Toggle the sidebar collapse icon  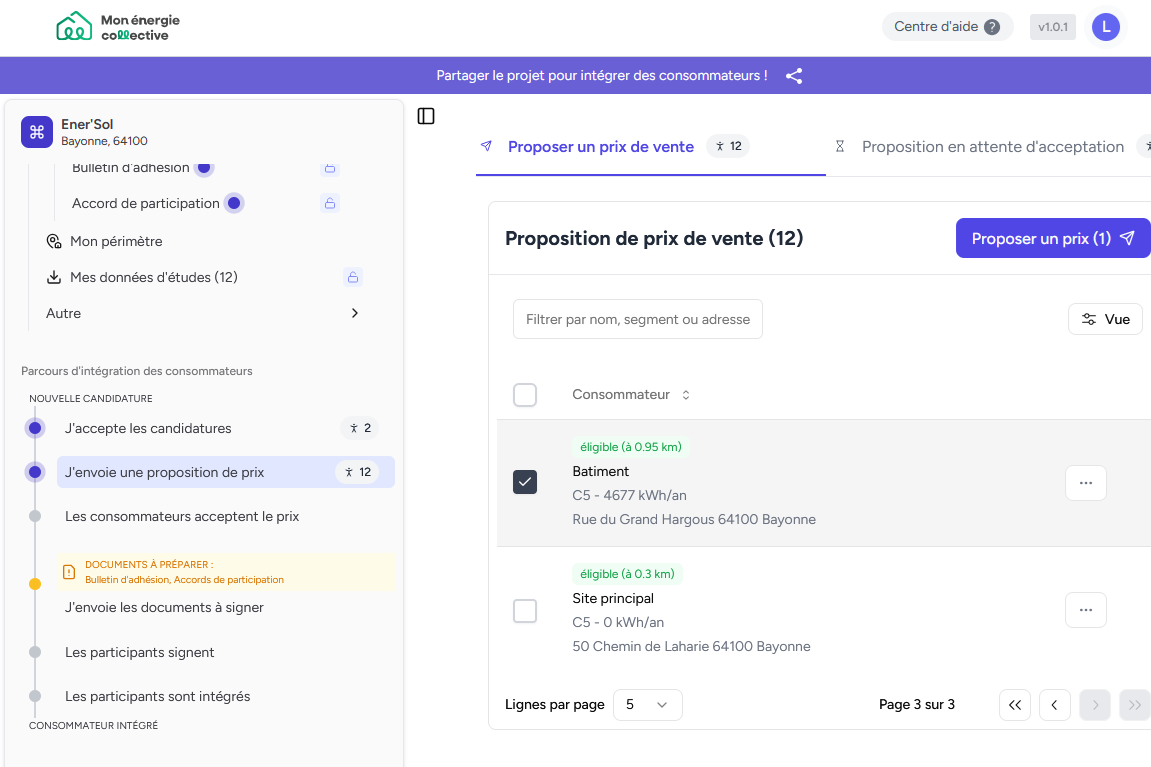[x=426, y=116]
